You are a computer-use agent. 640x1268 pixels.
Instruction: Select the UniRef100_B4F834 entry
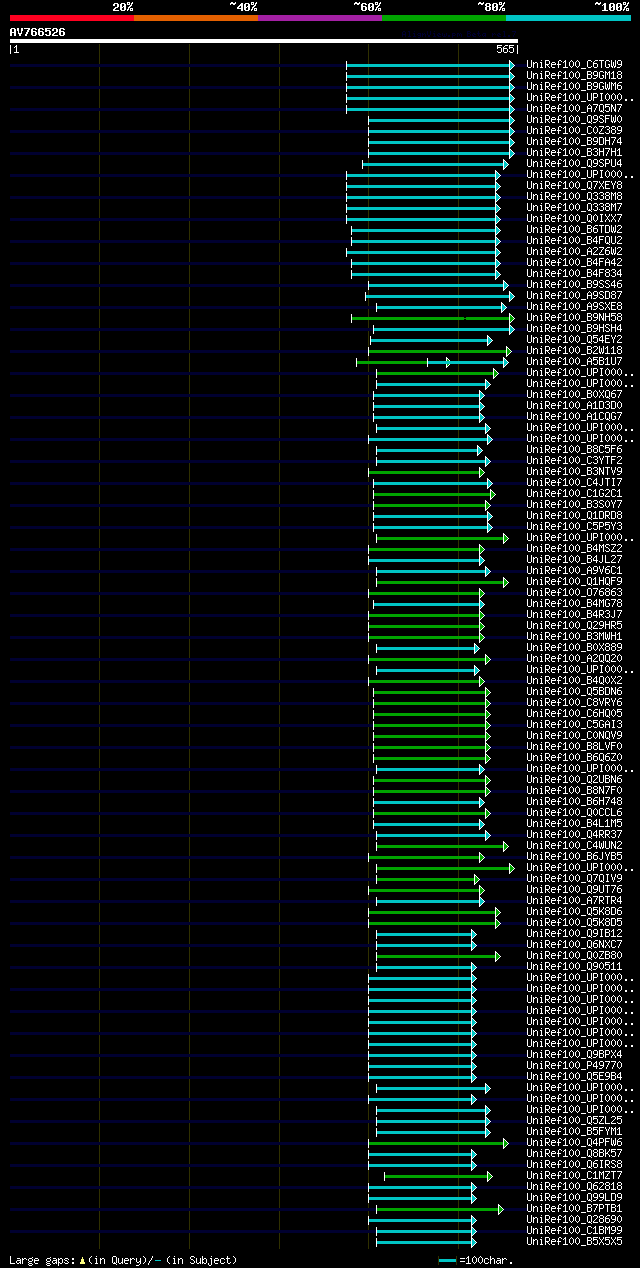(574, 273)
